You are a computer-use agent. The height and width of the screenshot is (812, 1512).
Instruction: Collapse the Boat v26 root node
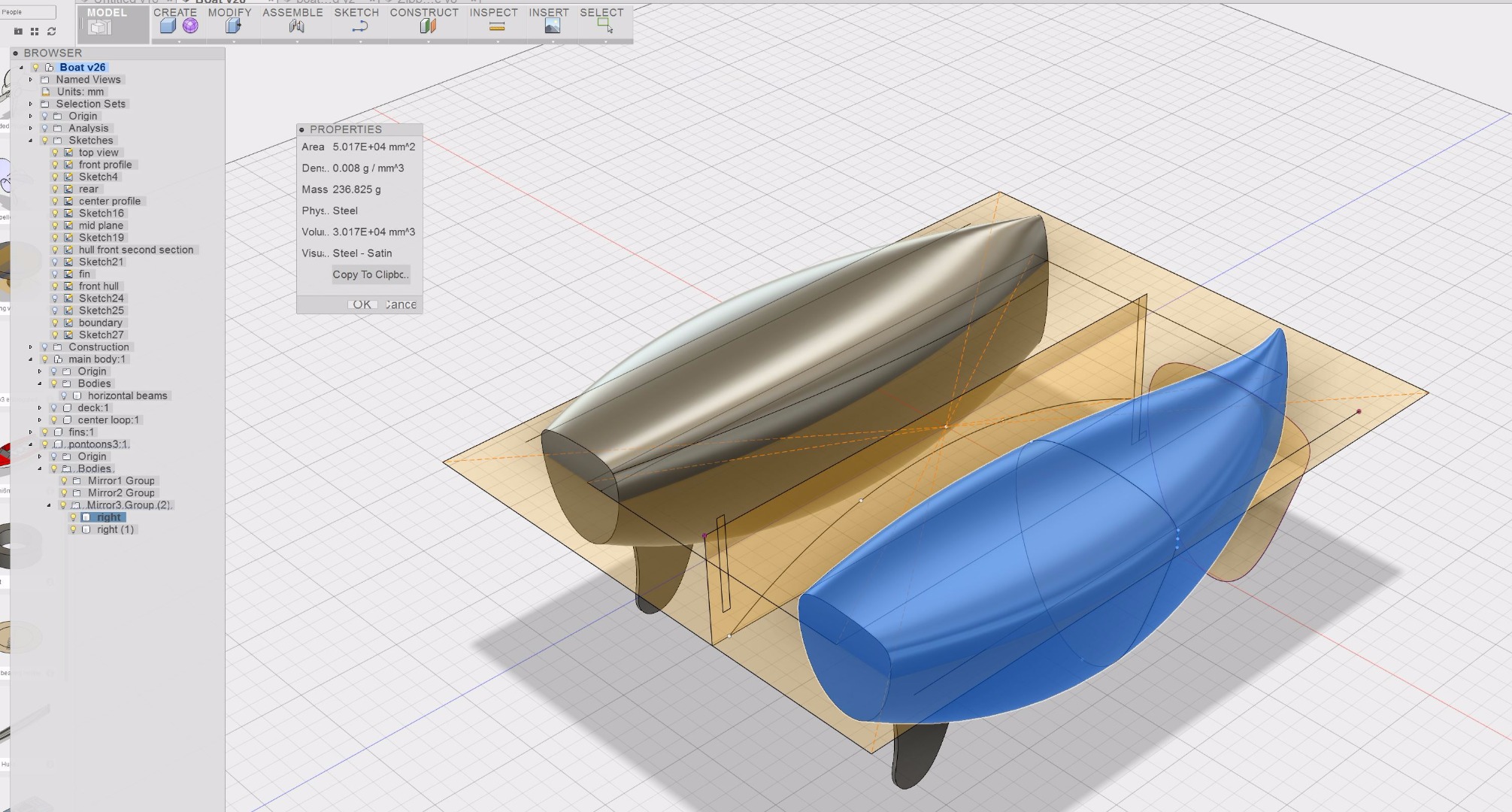tap(22, 67)
